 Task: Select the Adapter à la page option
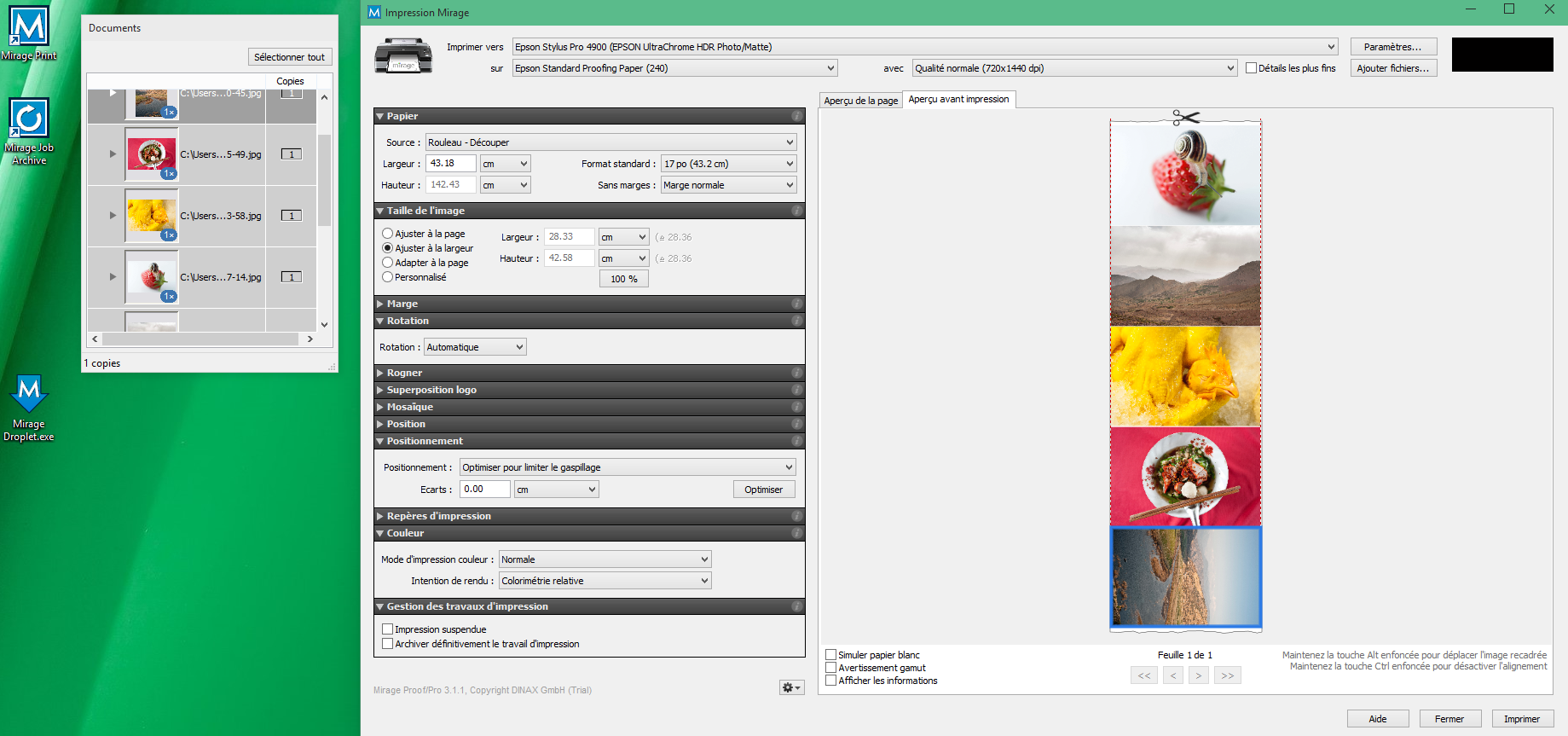pyautogui.click(x=387, y=263)
